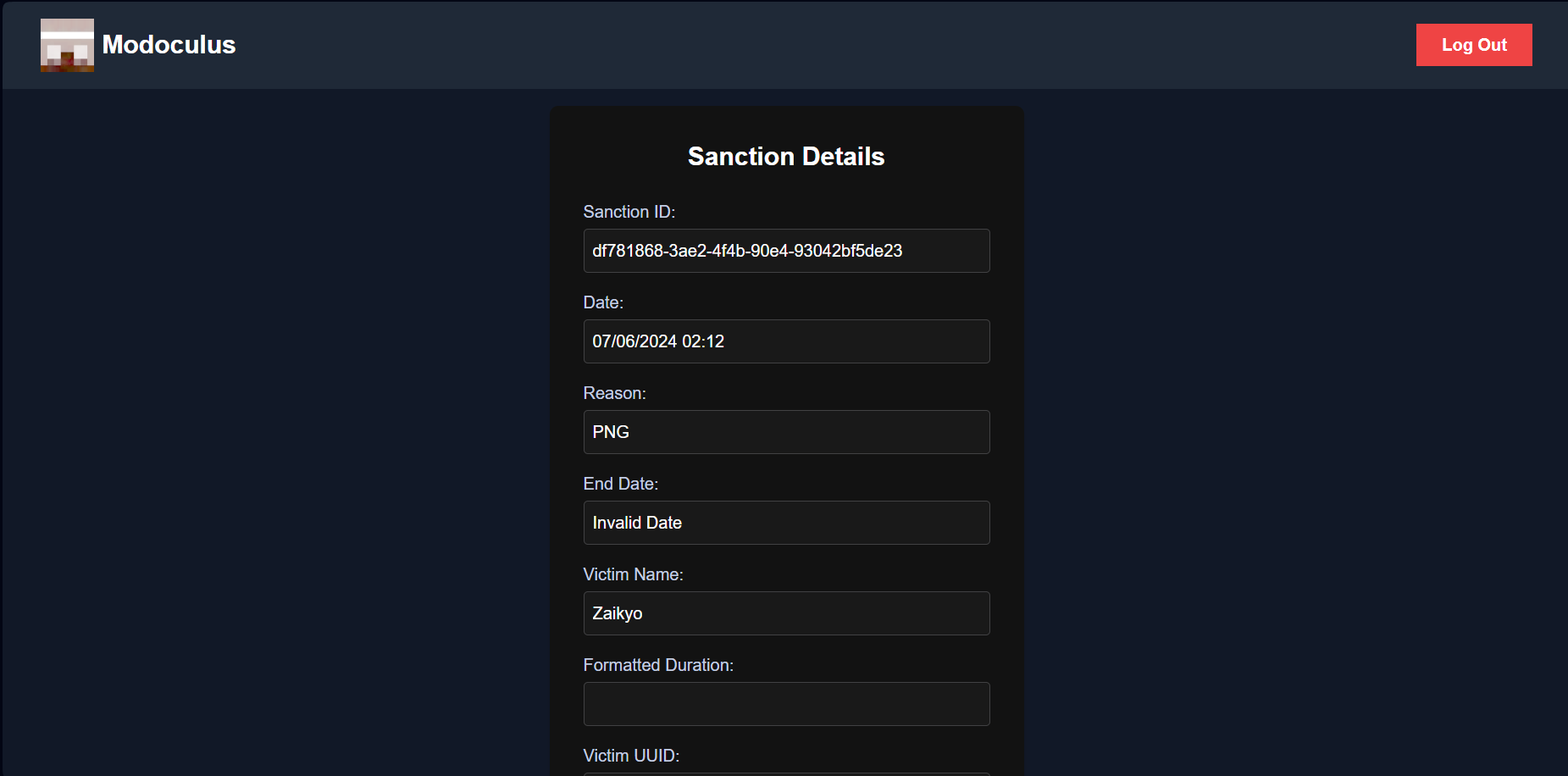Click the Formatted Duration label
This screenshot has width=1568, height=776.
point(658,665)
